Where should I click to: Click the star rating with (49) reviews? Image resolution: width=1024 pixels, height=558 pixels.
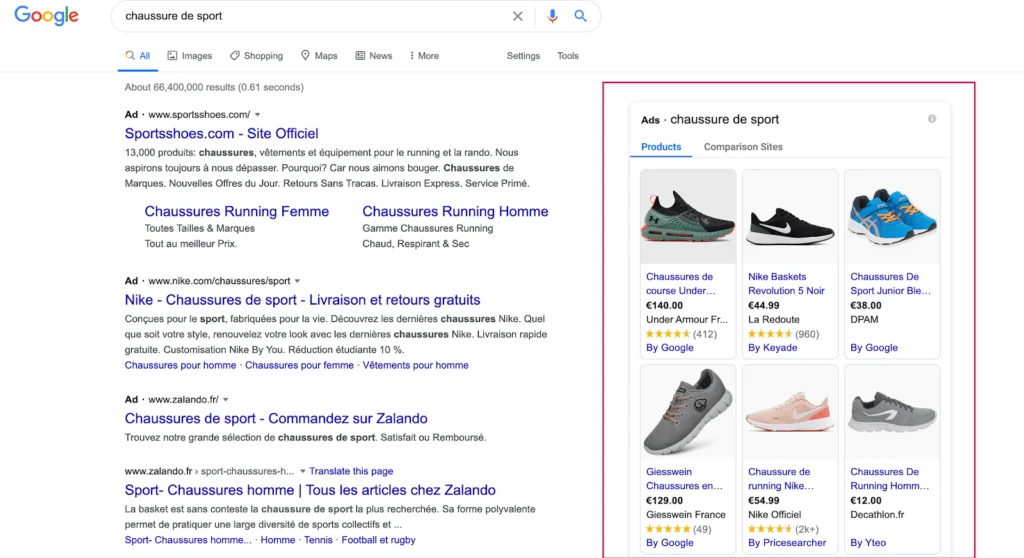(679, 529)
